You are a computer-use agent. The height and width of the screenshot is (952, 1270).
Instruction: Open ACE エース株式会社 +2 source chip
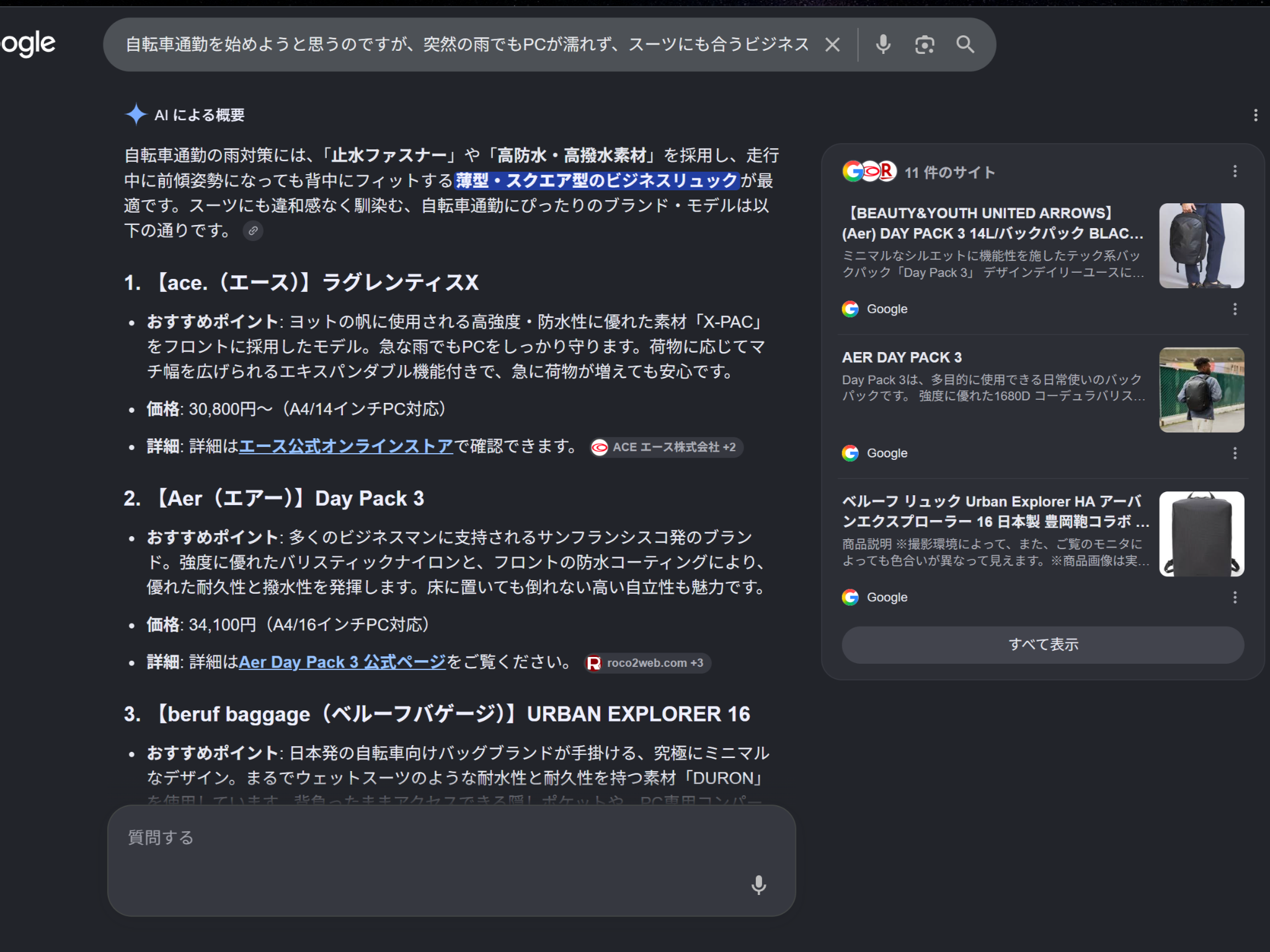click(x=667, y=447)
